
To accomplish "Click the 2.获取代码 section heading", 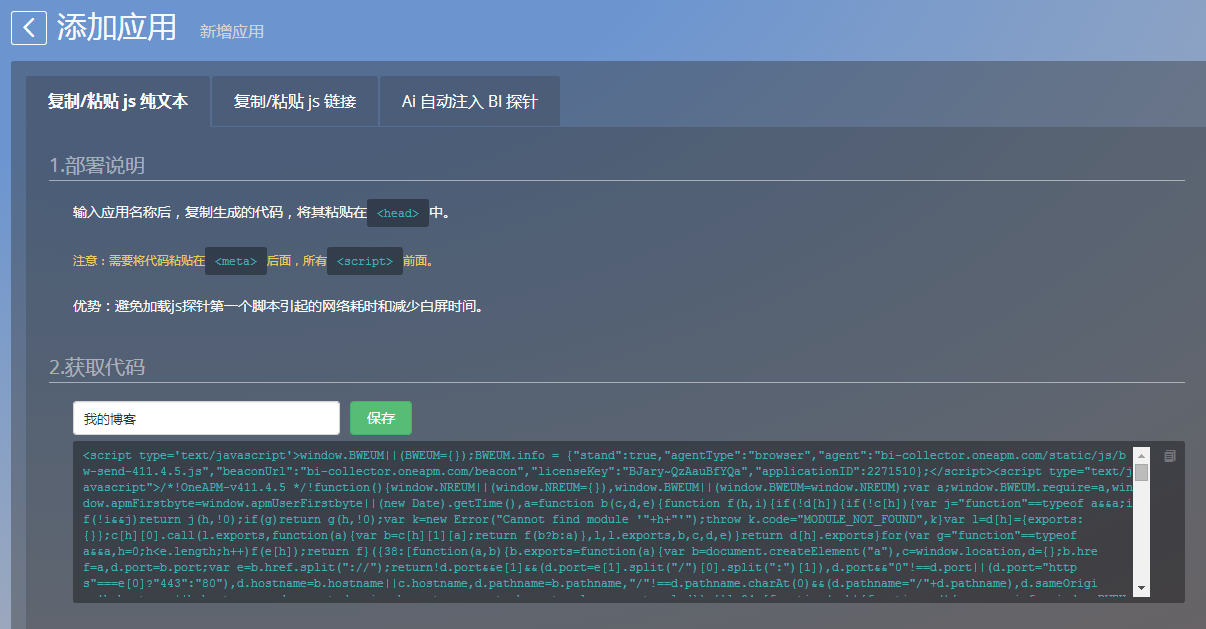I will click(x=97, y=367).
